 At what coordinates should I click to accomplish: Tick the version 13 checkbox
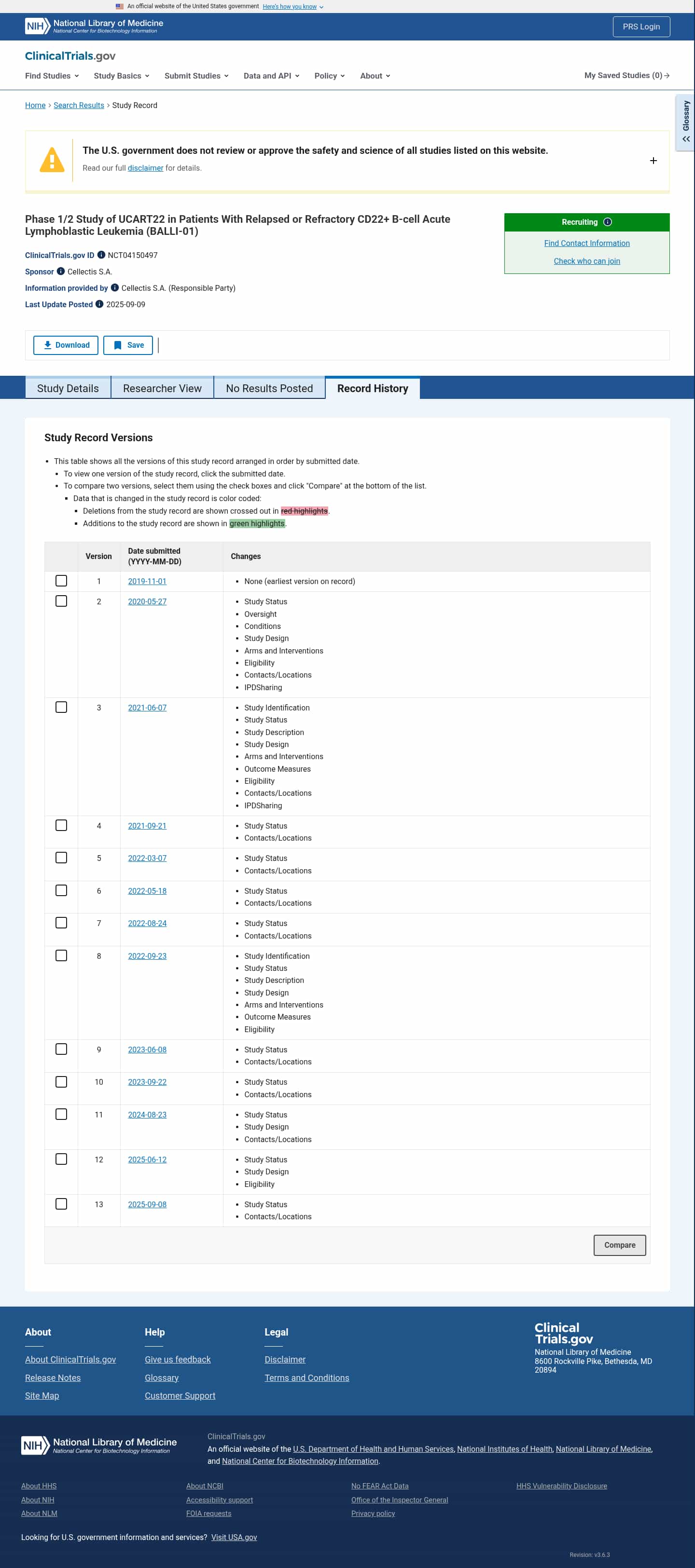61,1204
